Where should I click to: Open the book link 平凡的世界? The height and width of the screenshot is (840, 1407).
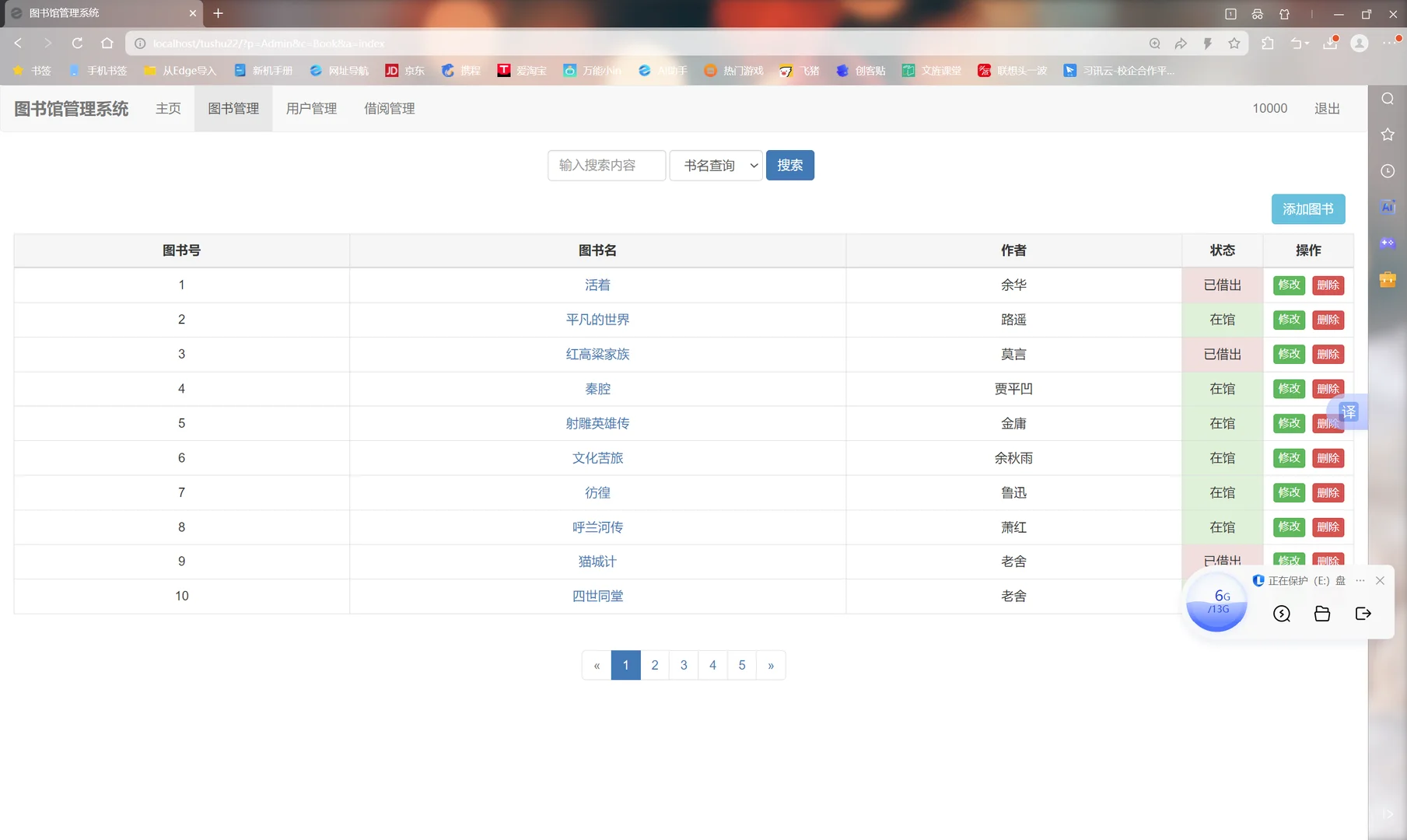pos(597,319)
